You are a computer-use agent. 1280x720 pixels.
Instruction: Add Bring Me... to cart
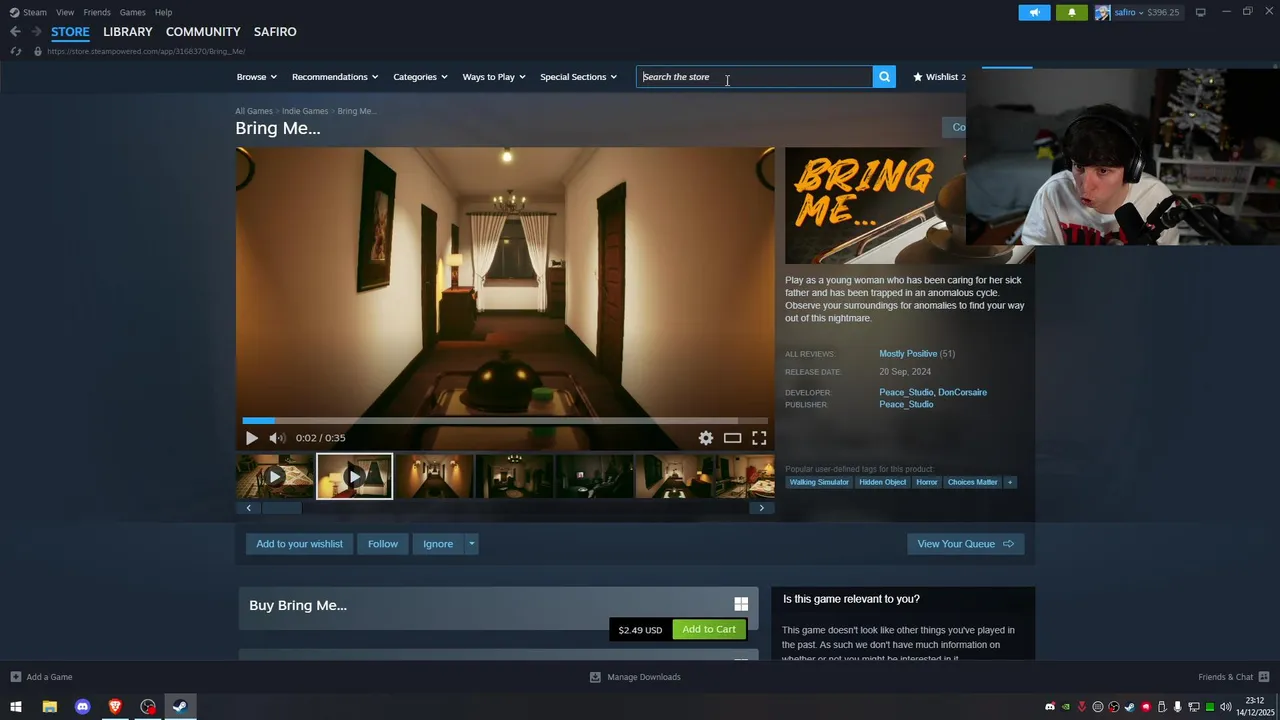pos(709,629)
